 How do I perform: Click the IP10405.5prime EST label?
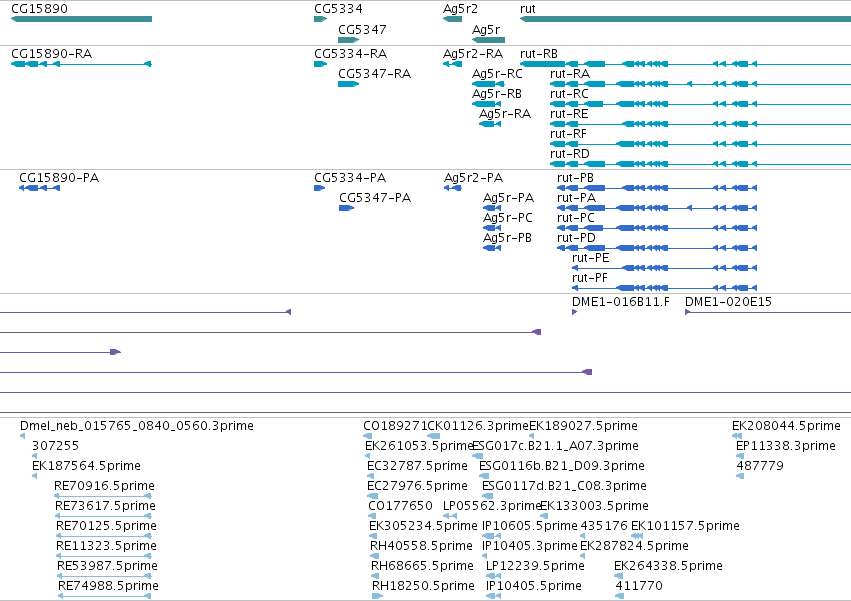(534, 586)
